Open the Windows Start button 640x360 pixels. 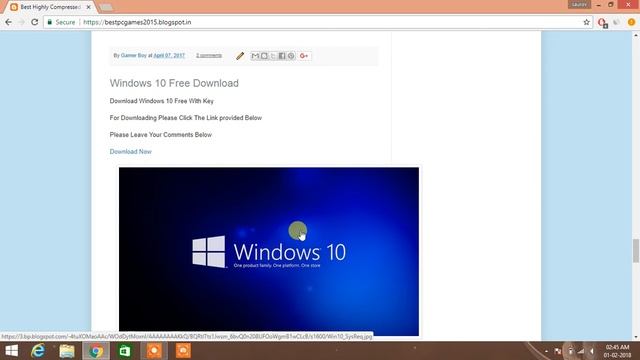(11, 351)
